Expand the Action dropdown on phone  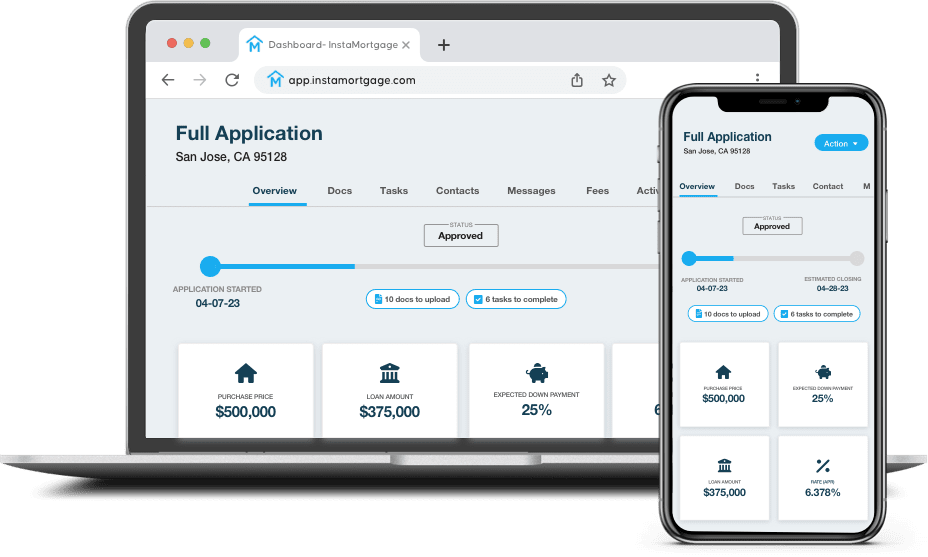pos(841,143)
